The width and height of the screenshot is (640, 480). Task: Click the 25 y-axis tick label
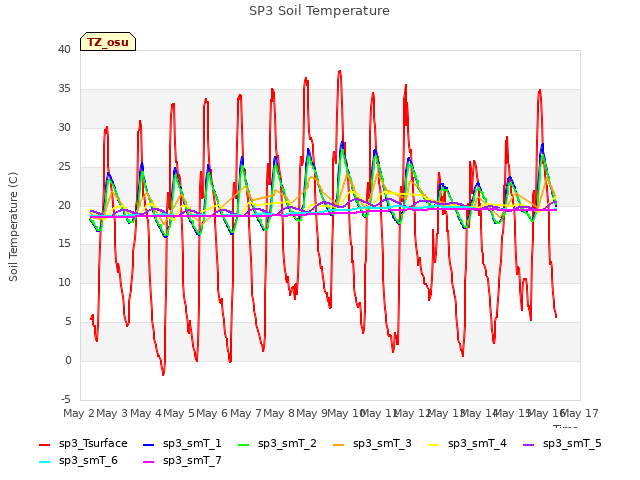[64, 167]
